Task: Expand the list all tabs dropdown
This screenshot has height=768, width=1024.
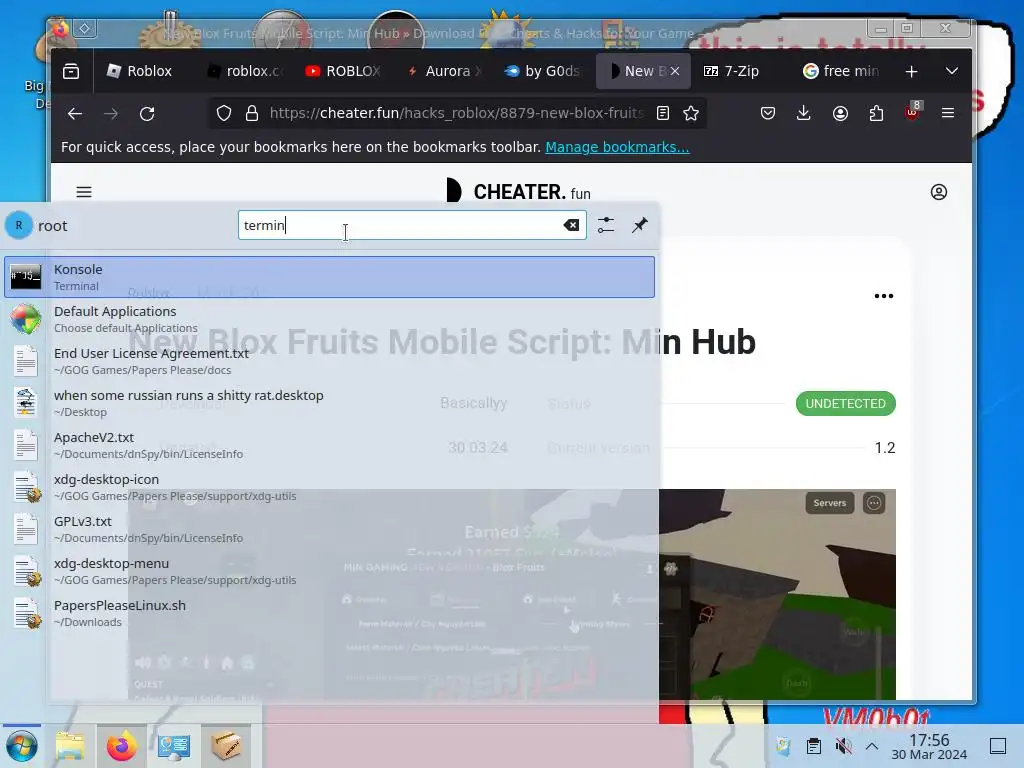Action: [x=952, y=71]
